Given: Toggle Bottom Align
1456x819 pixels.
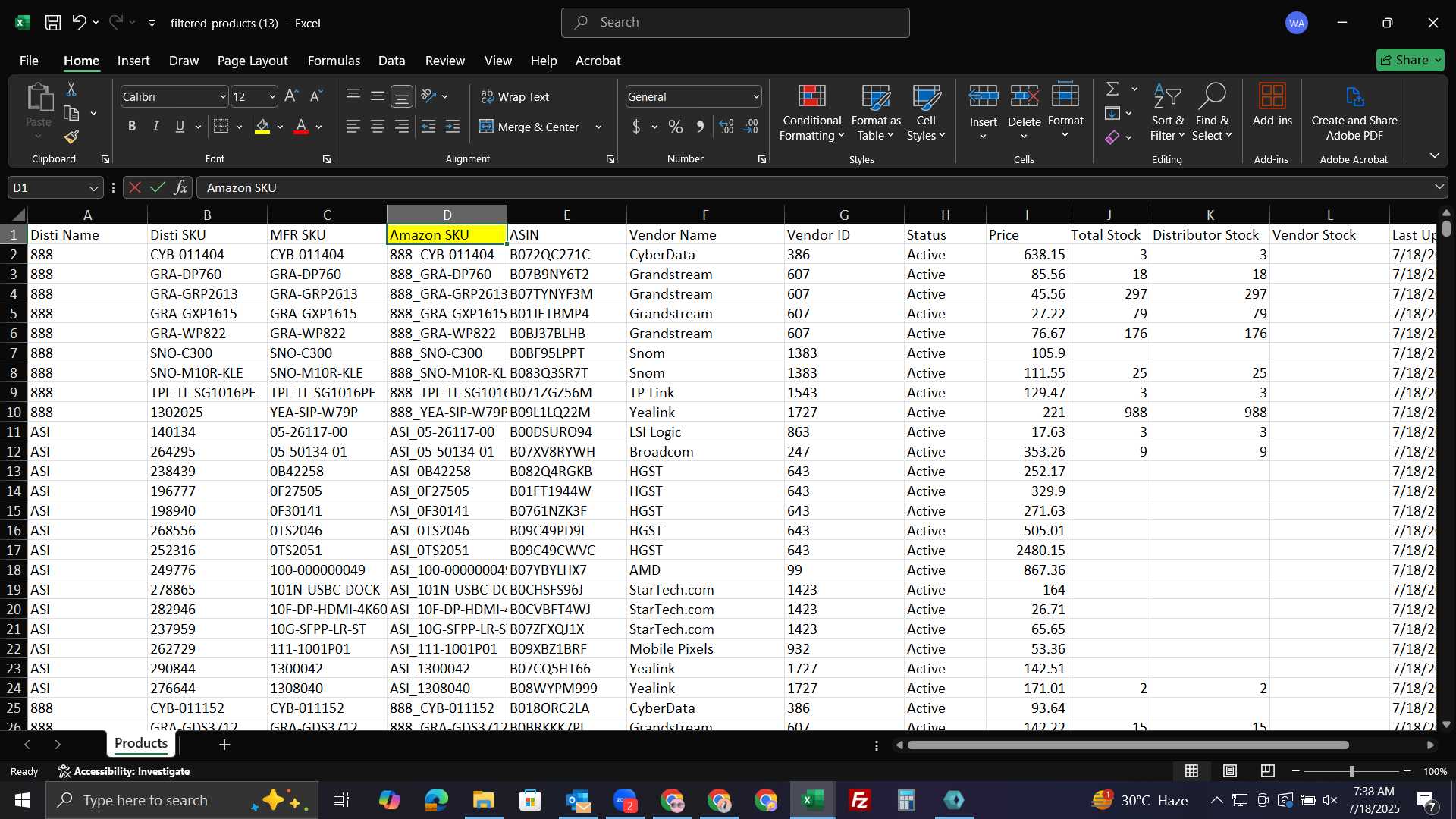Looking at the screenshot, I should [402, 96].
